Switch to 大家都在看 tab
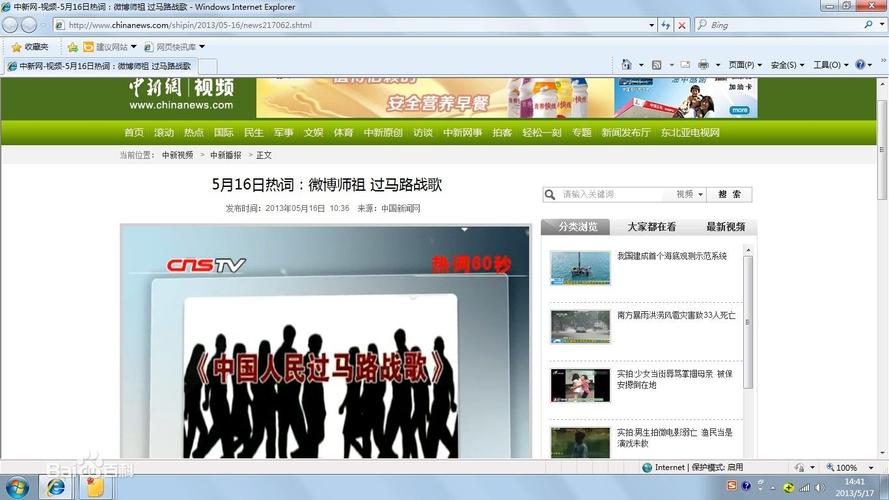Screen dimensions: 889x500 pos(651,227)
